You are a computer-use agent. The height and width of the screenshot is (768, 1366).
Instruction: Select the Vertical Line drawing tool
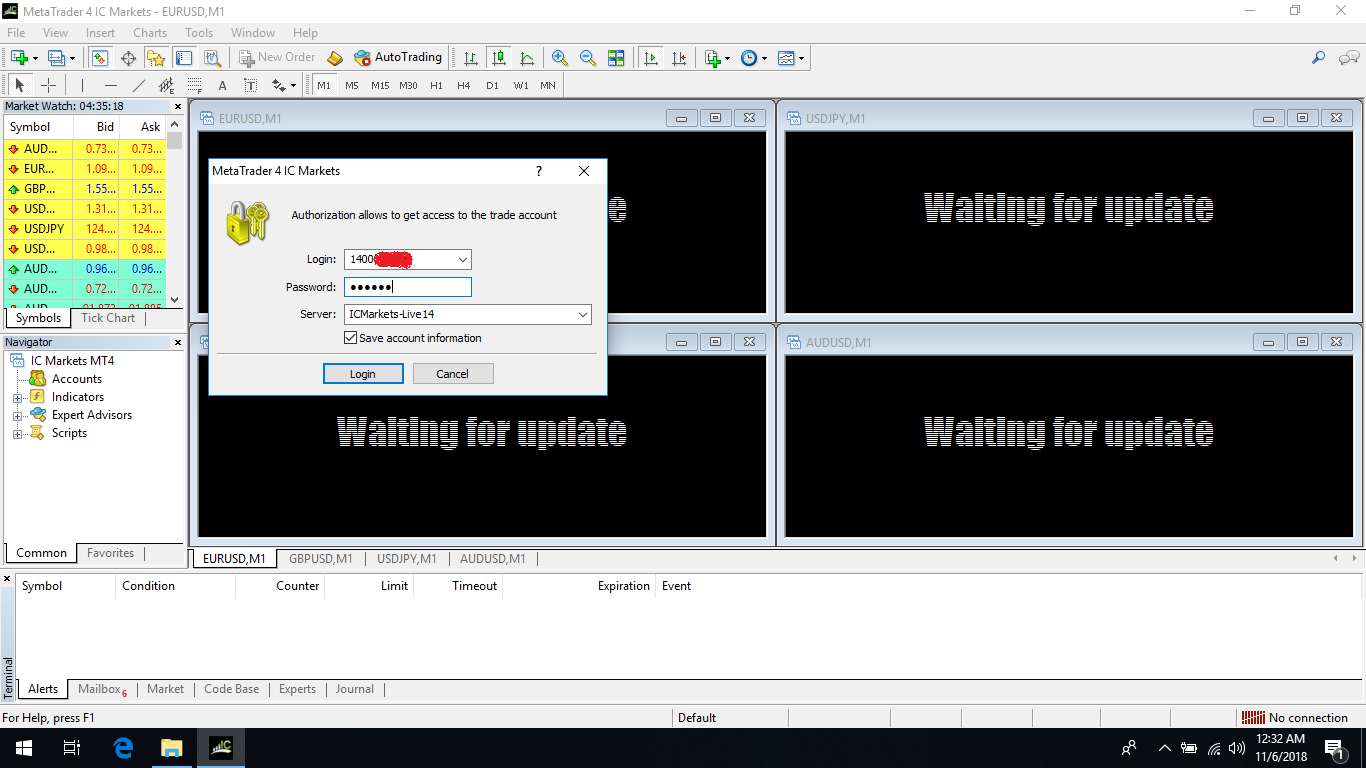[82, 85]
